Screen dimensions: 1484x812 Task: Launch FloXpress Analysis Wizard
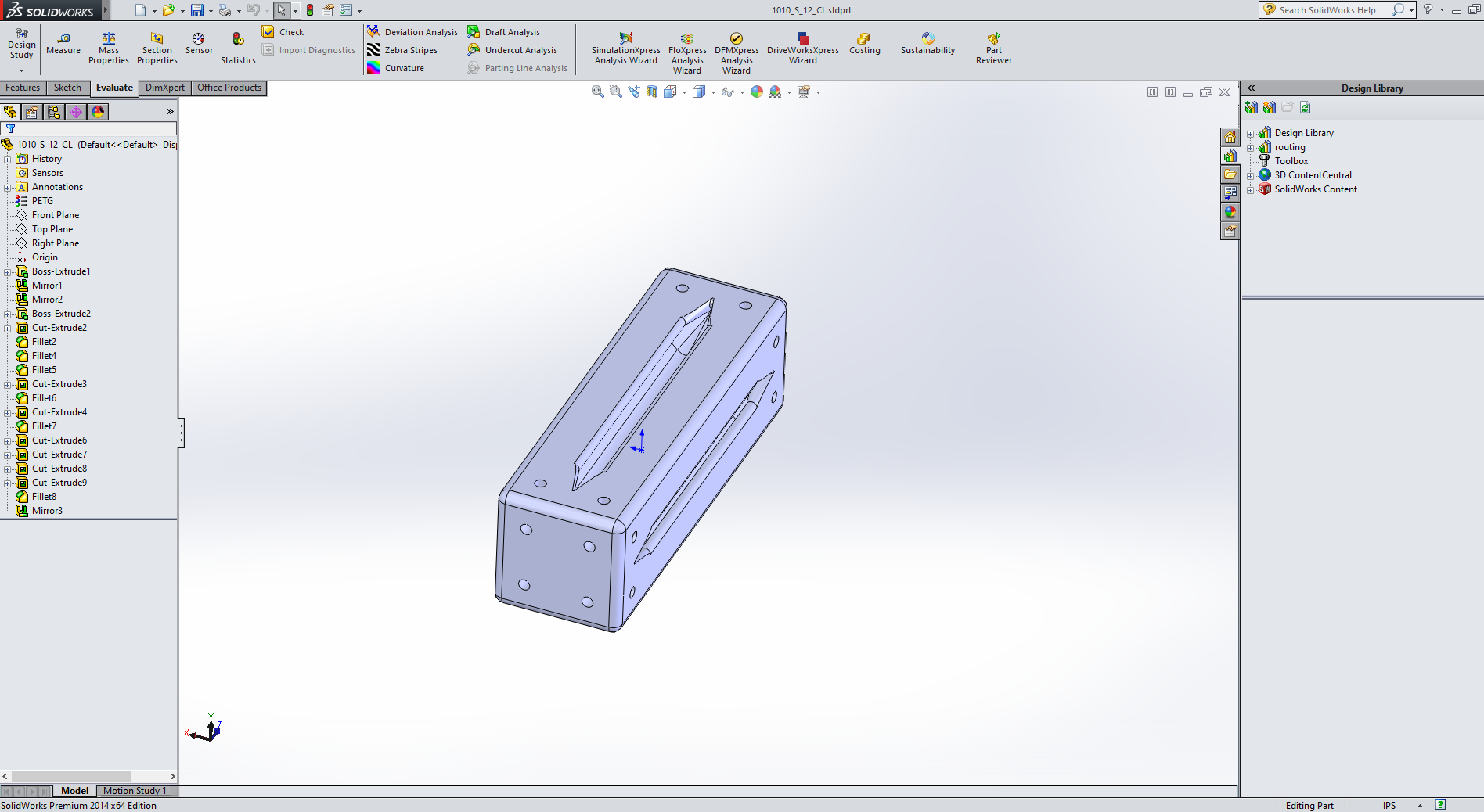click(x=687, y=53)
